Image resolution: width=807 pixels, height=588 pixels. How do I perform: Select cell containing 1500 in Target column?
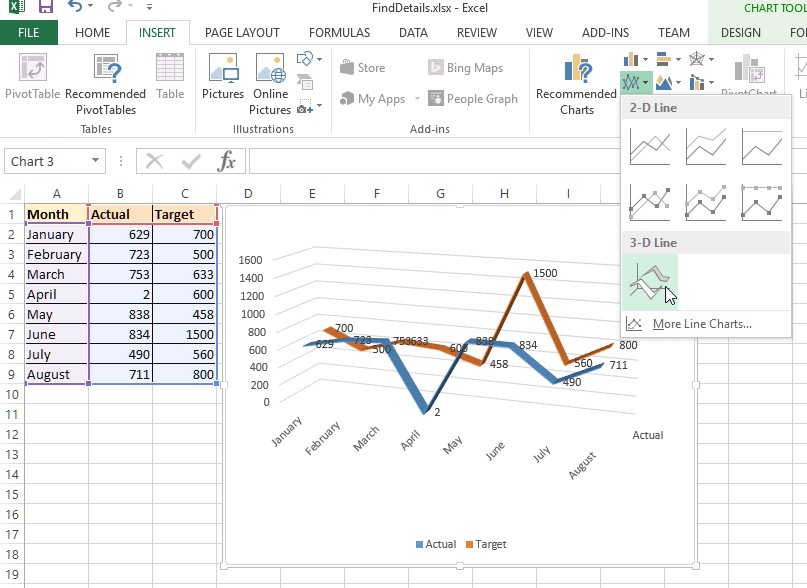(185, 334)
